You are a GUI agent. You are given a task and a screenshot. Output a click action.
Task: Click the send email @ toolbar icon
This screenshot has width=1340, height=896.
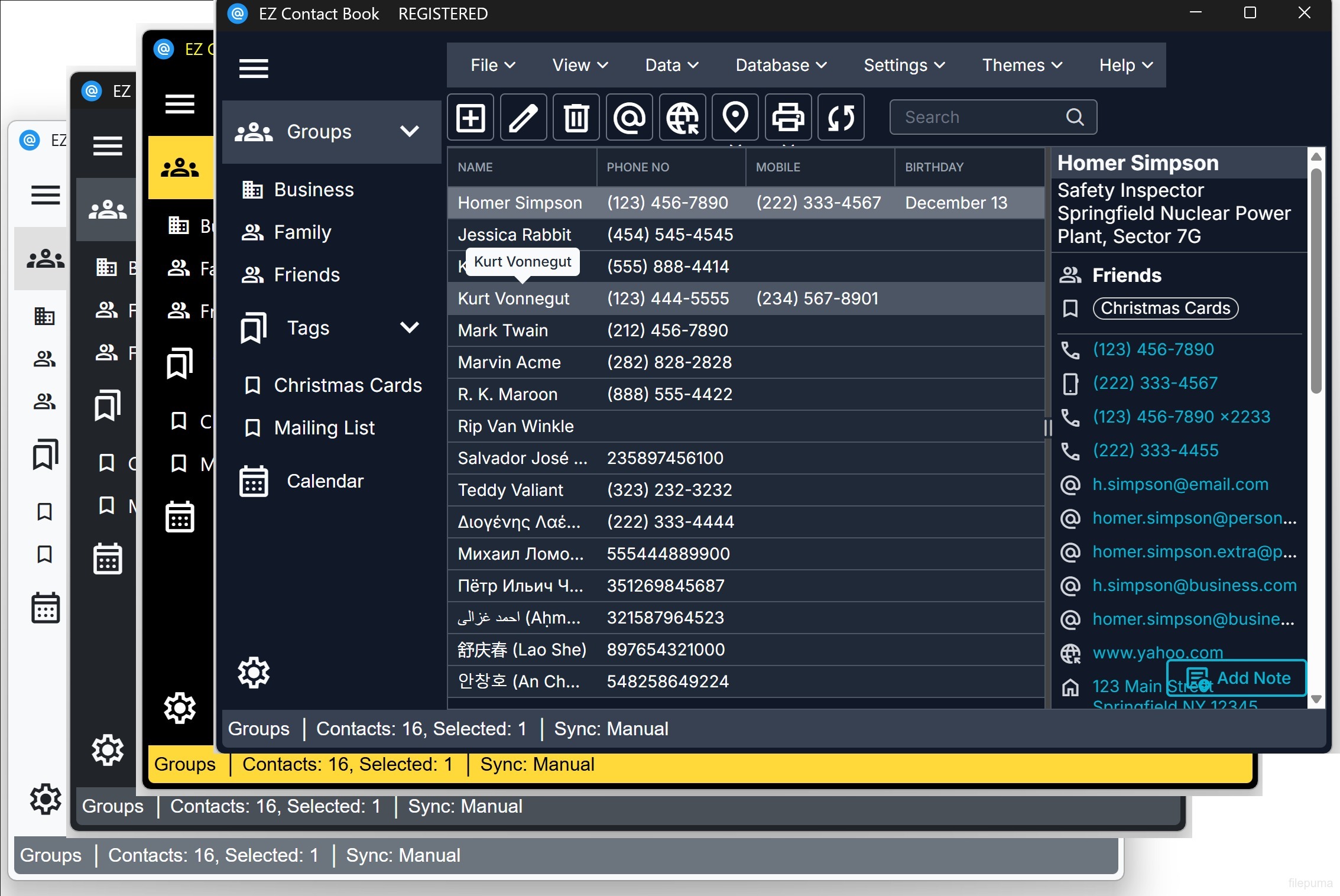[628, 117]
